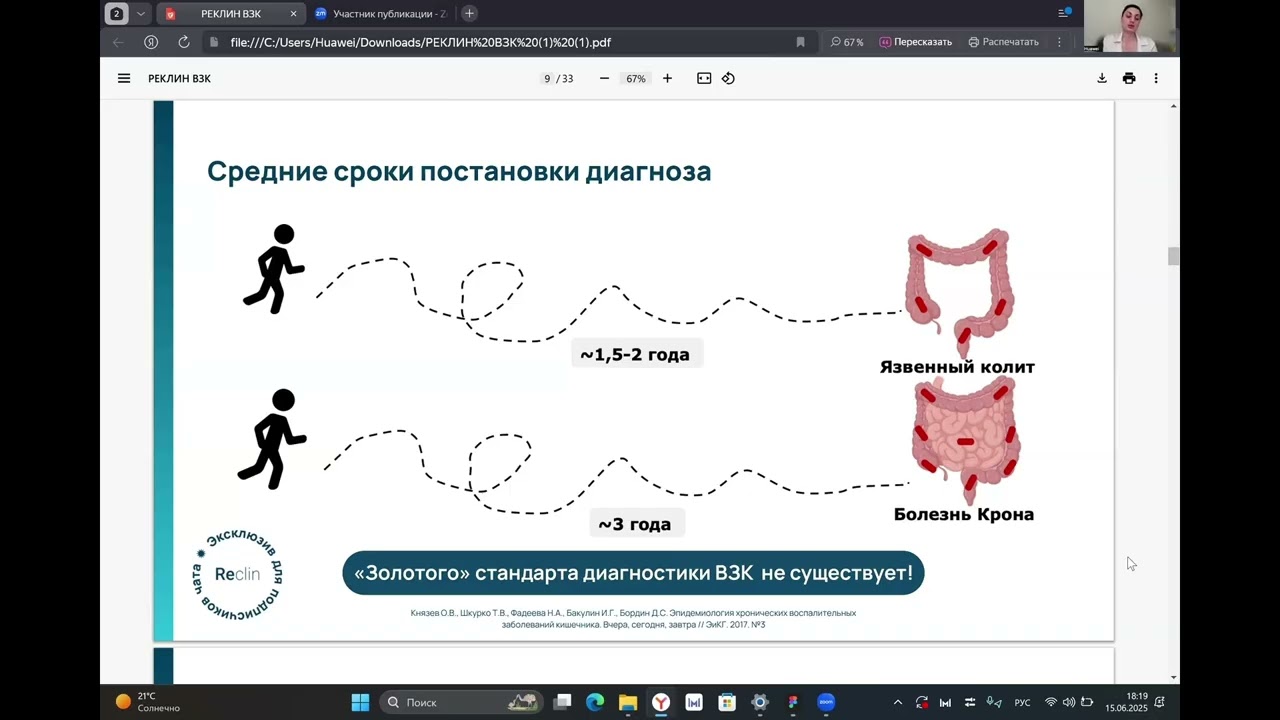Go back with browser back arrow
Viewport: 1280px width, 720px height.
coord(118,42)
